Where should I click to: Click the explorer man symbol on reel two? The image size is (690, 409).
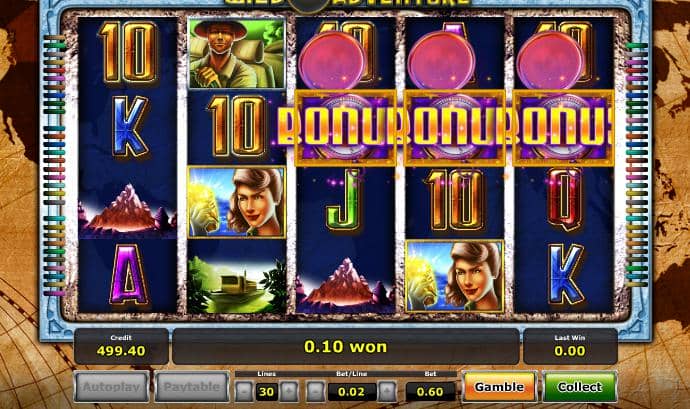pyautogui.click(x=237, y=53)
